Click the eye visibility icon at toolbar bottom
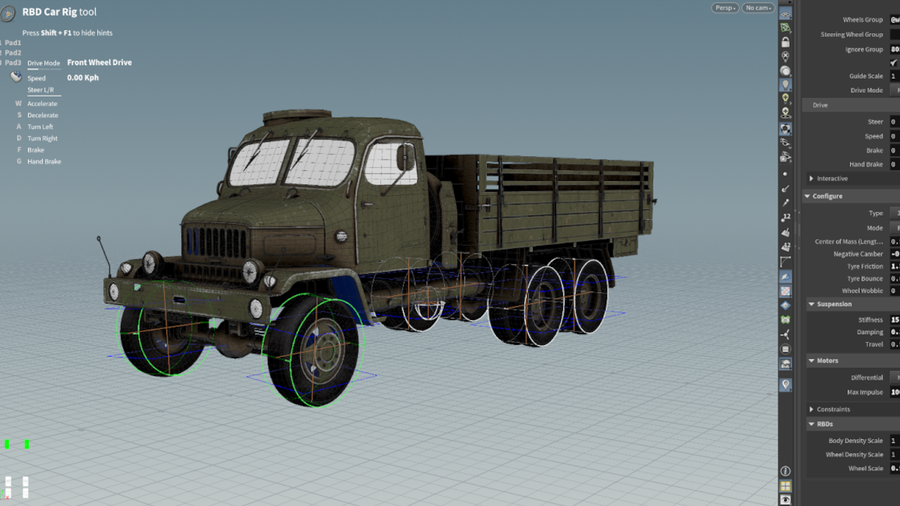Image resolution: width=900 pixels, height=506 pixels. pos(785,500)
